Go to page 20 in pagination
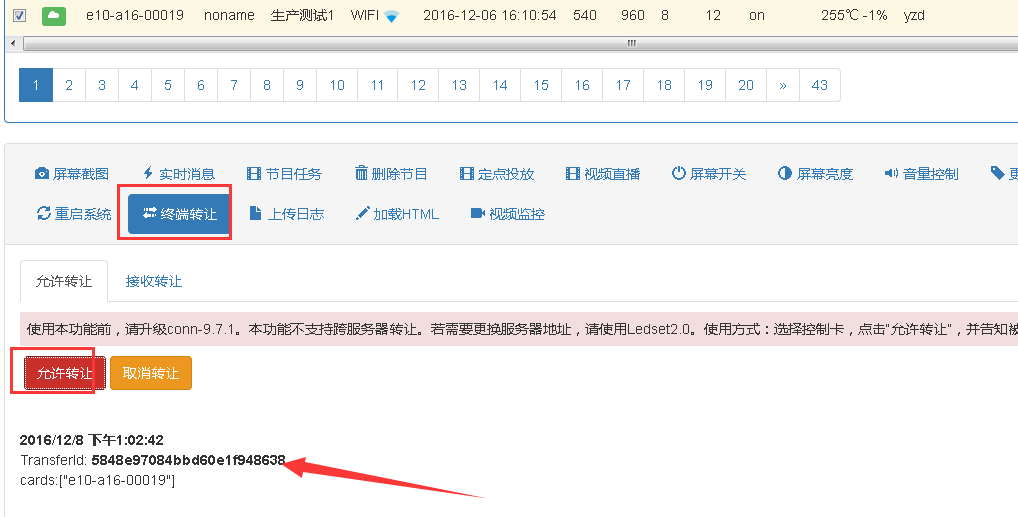This screenshot has height=517, width=1018. (x=745, y=85)
